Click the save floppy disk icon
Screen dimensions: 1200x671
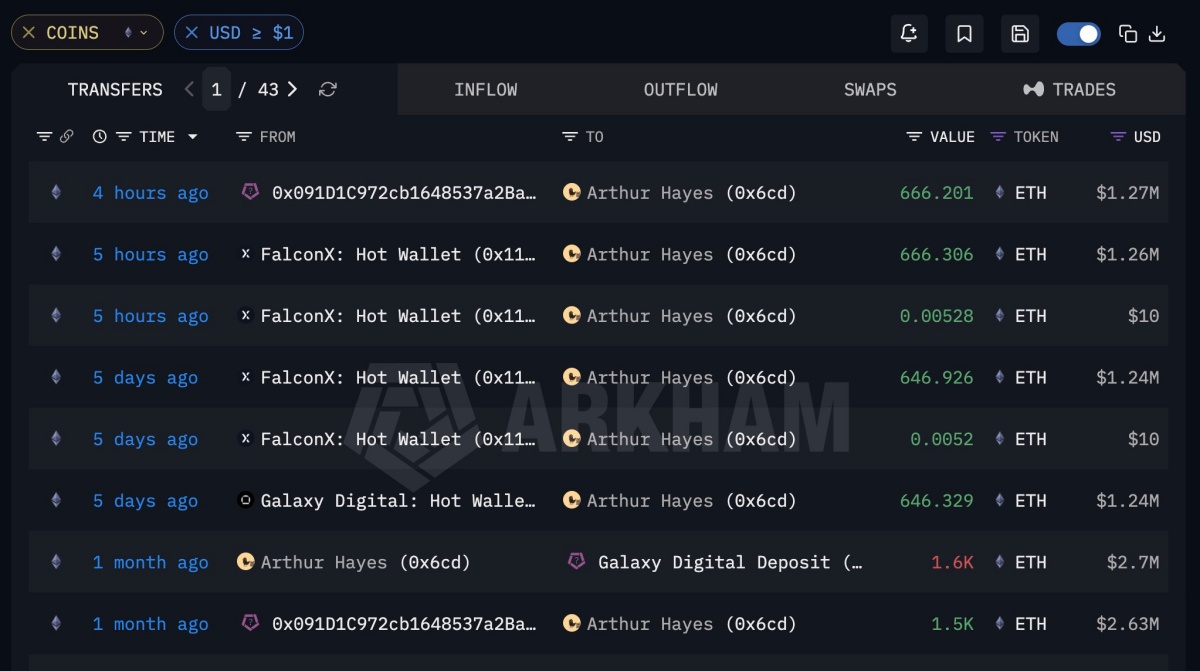pos(1020,33)
